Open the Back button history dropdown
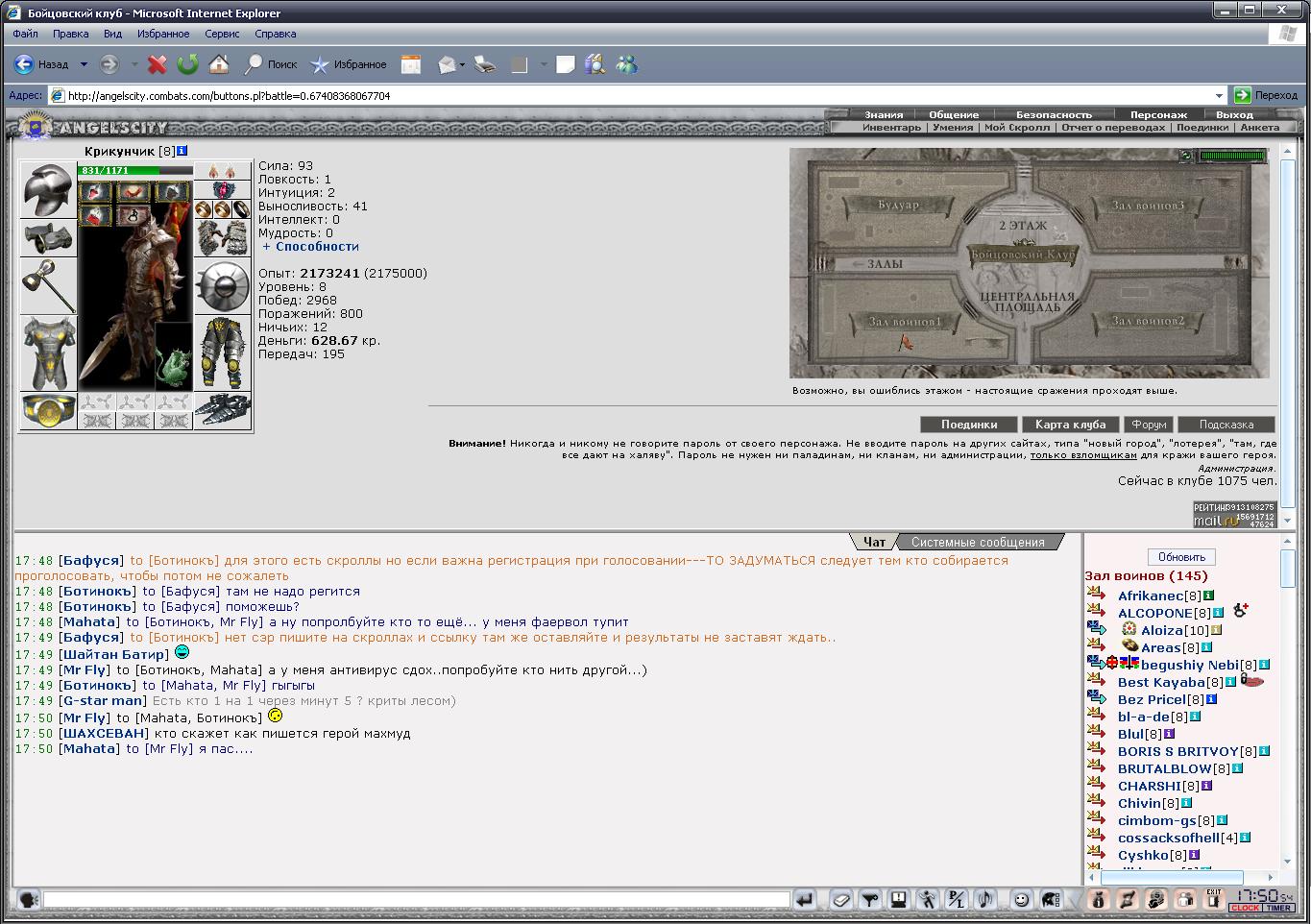The width and height of the screenshot is (1311, 924). pyautogui.click(x=84, y=64)
